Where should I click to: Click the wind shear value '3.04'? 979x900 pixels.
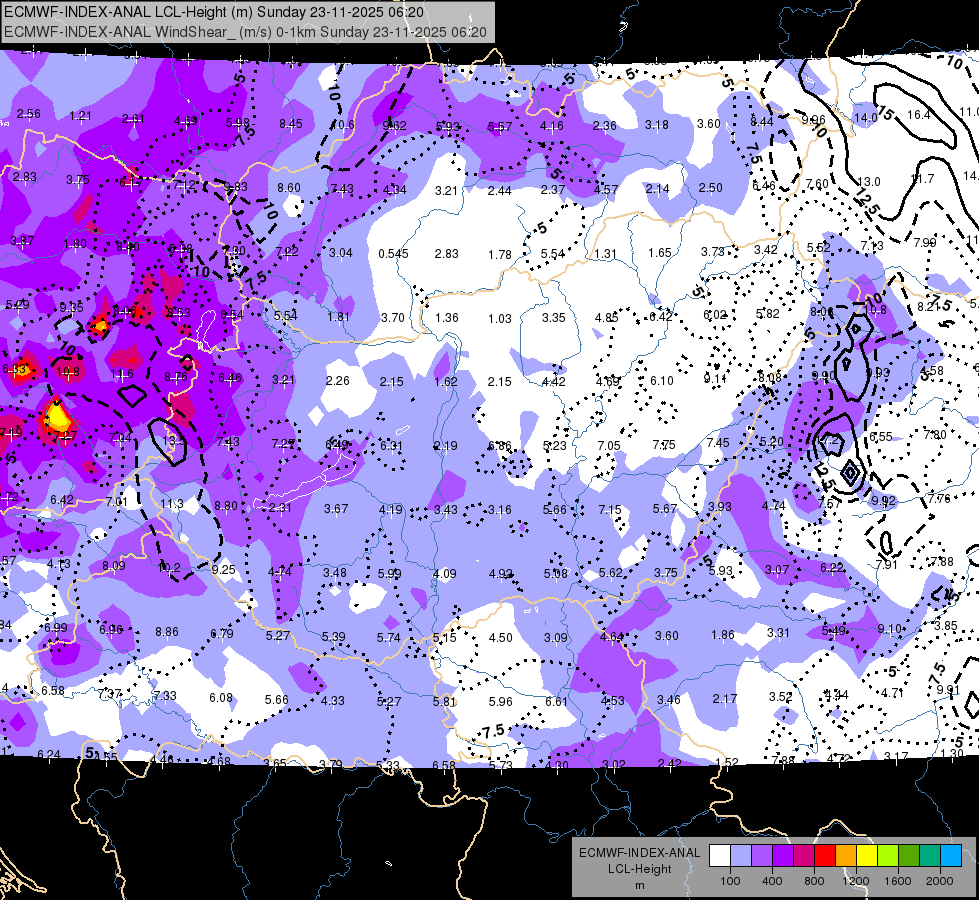pos(341,253)
